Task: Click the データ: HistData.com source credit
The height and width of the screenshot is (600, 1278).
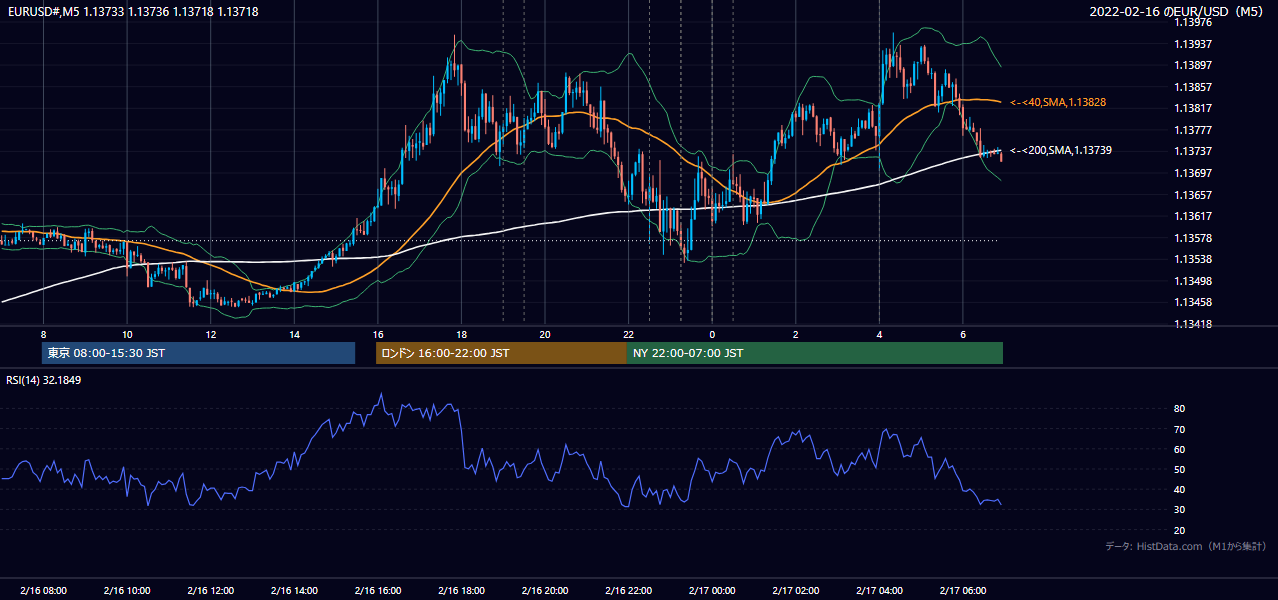Action: point(1185,546)
